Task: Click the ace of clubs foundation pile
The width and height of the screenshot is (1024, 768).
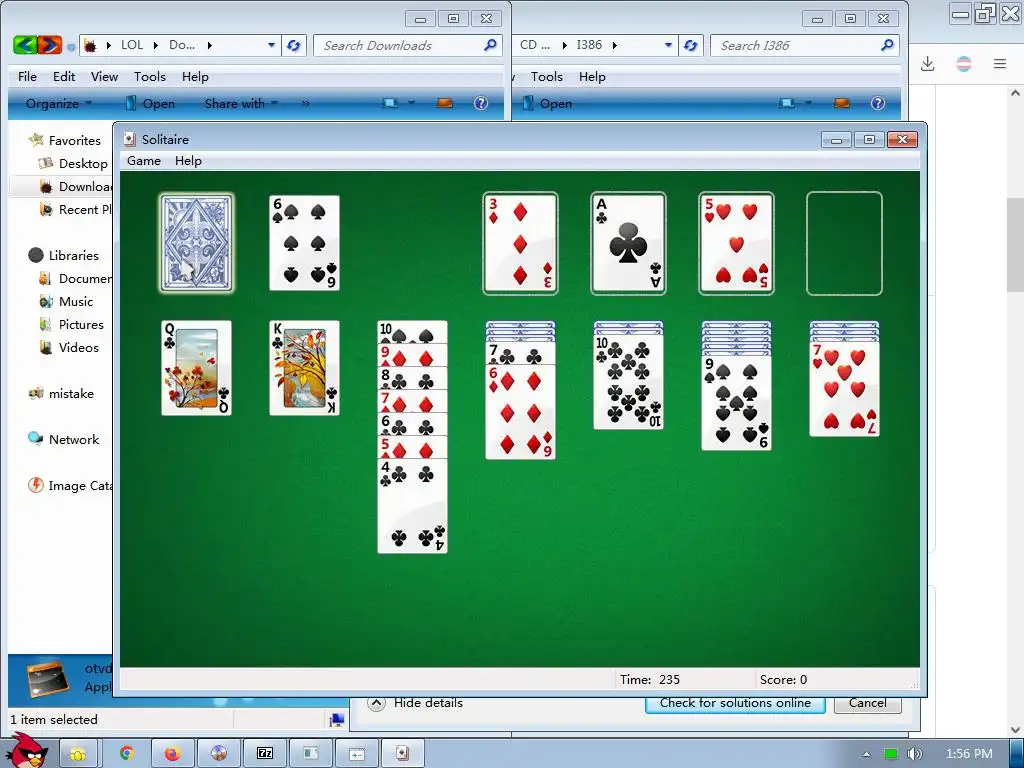Action: (628, 243)
